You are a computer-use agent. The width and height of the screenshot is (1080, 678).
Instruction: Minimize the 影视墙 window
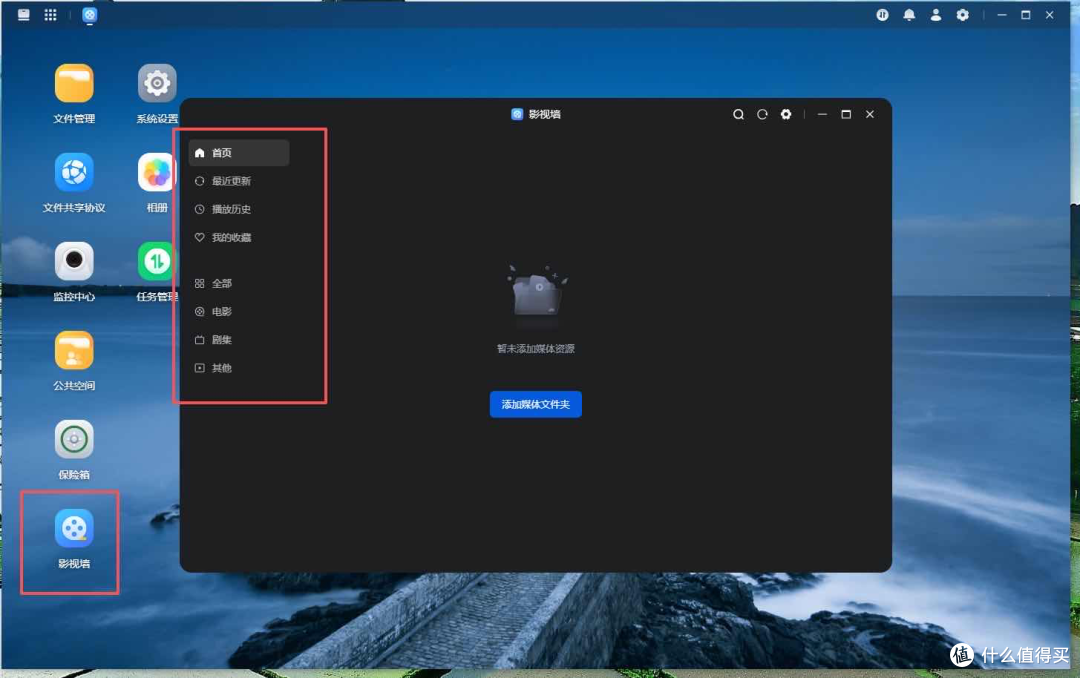822,114
